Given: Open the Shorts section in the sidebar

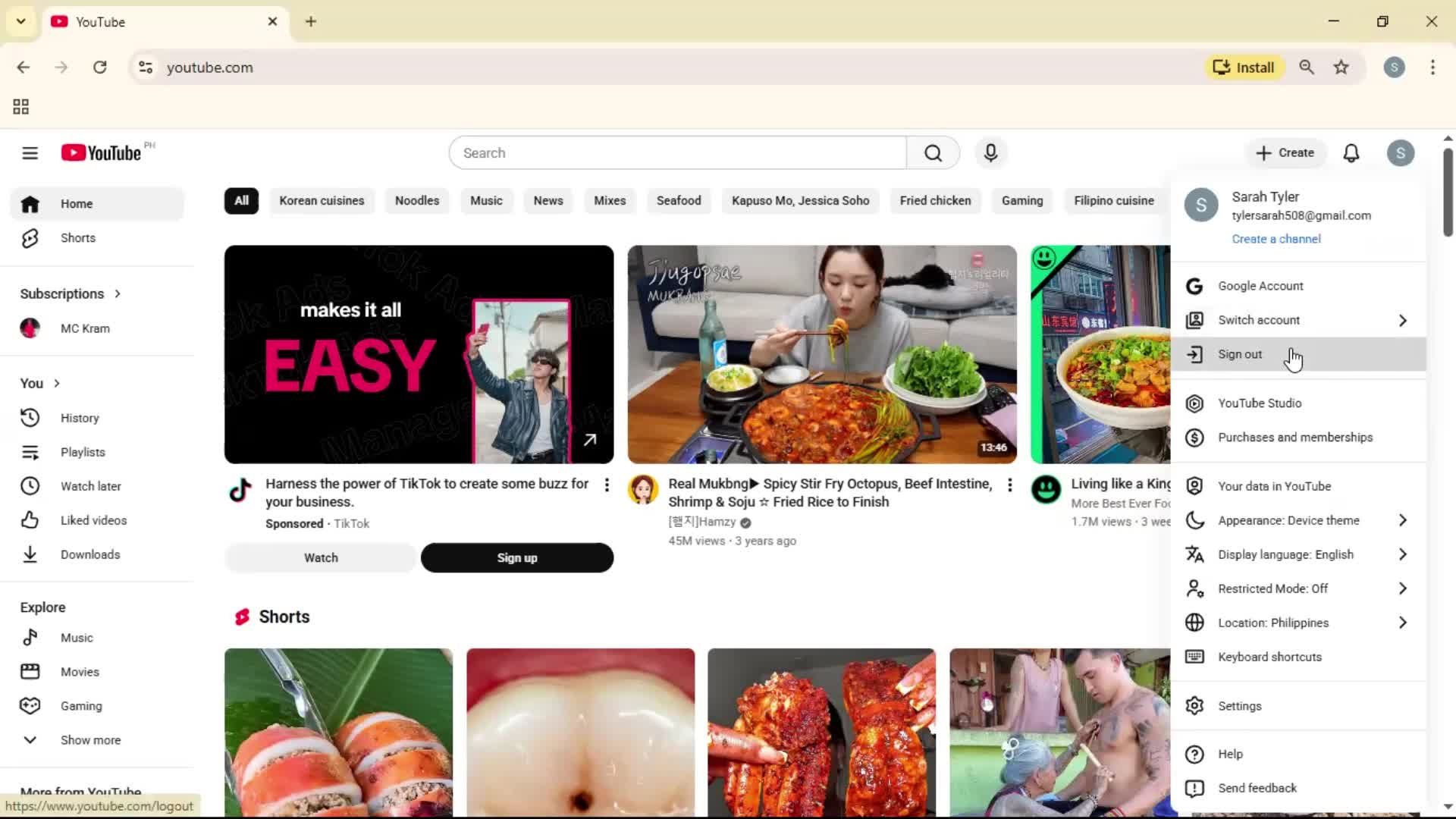Looking at the screenshot, I should pos(77,237).
